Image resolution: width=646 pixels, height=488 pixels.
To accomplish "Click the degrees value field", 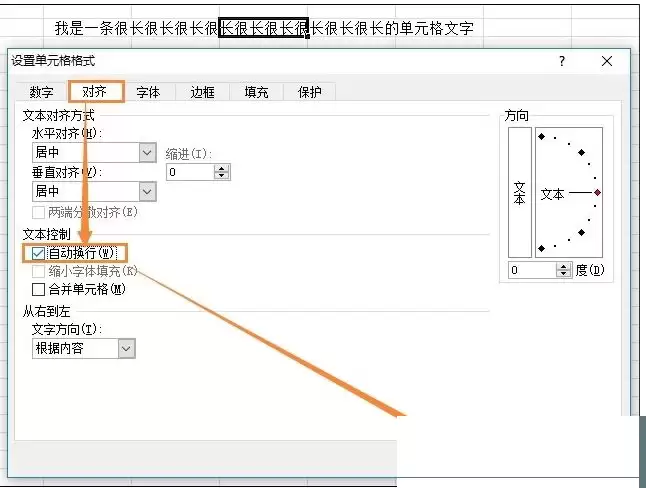I will [x=532, y=270].
